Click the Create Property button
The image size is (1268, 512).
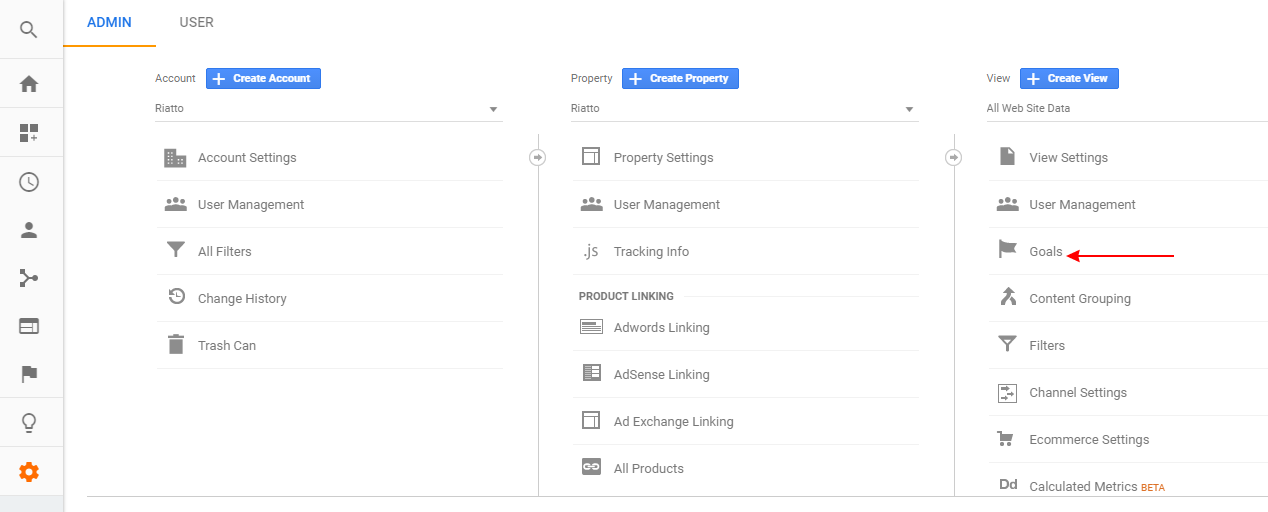[680, 78]
